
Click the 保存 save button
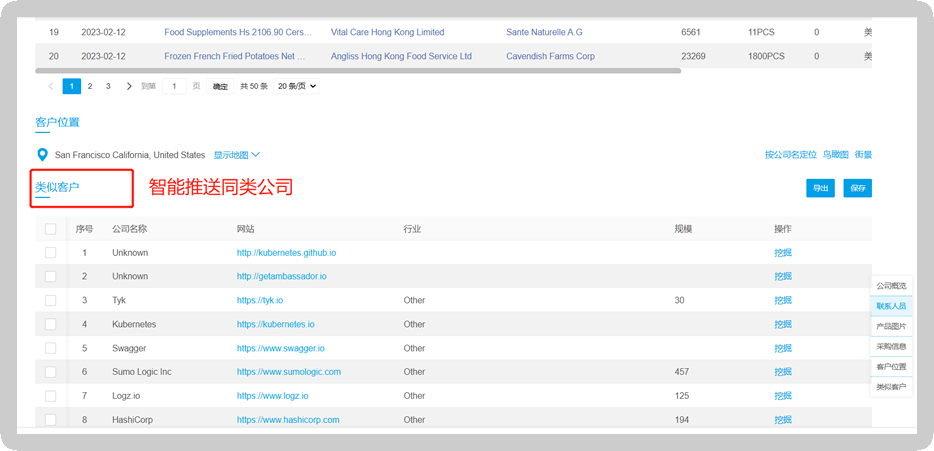857,188
